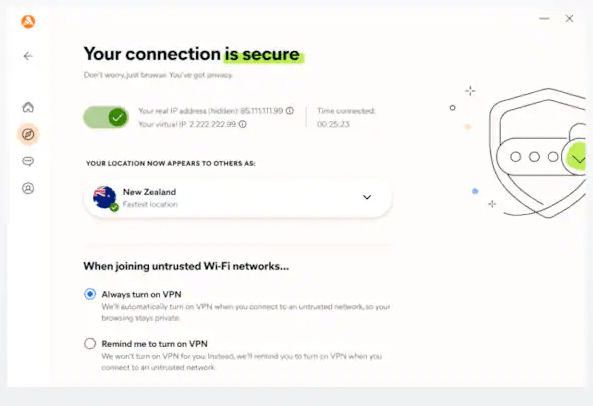Turn off the VPN connection toggle
The height and width of the screenshot is (406, 593).
[106, 117]
